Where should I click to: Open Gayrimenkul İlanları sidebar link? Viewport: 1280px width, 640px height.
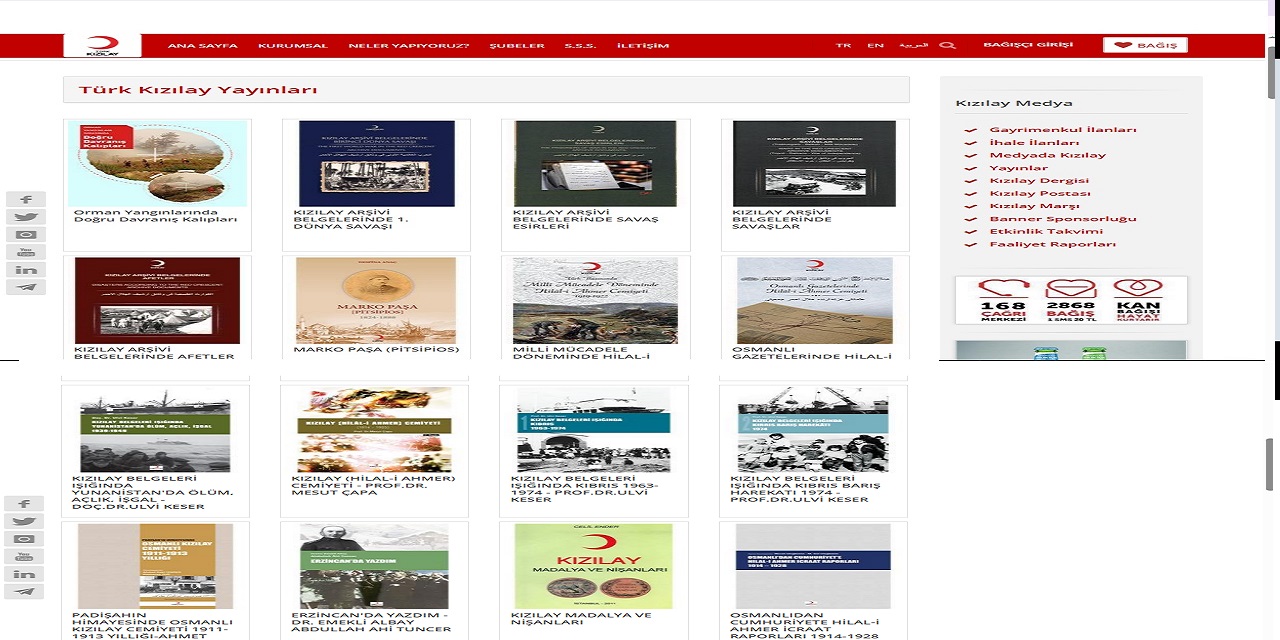click(x=1063, y=130)
